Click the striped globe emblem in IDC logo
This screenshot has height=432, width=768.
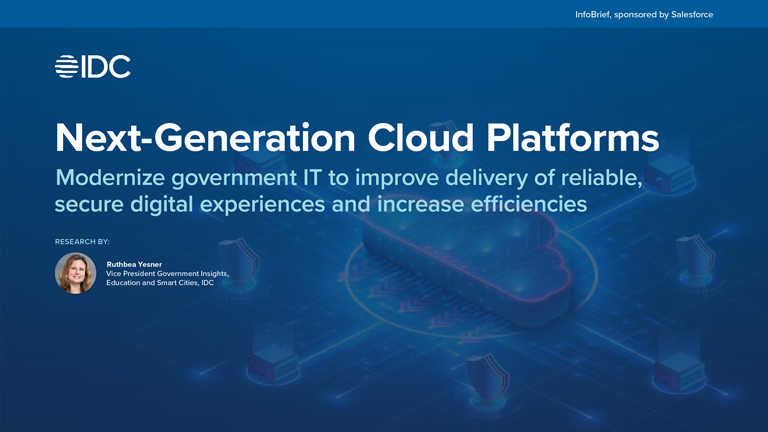[67, 67]
